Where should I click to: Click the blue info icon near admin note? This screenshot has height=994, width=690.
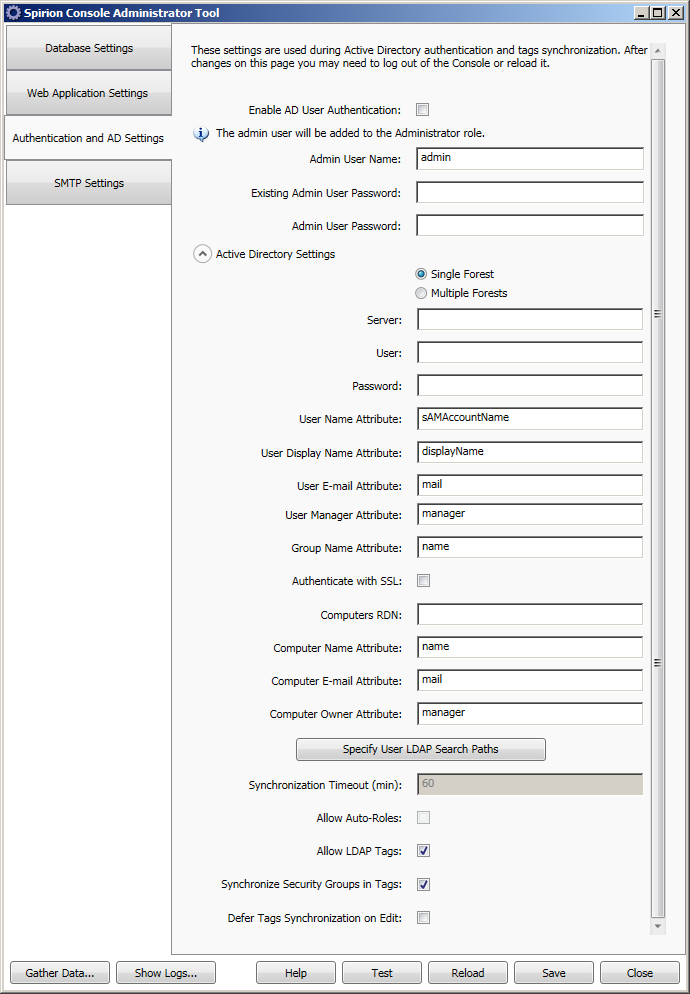coord(201,133)
